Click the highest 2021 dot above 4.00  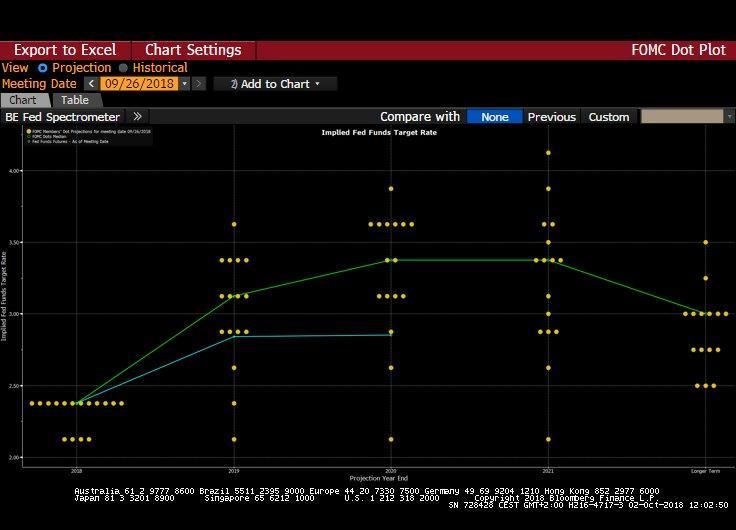[x=548, y=153]
